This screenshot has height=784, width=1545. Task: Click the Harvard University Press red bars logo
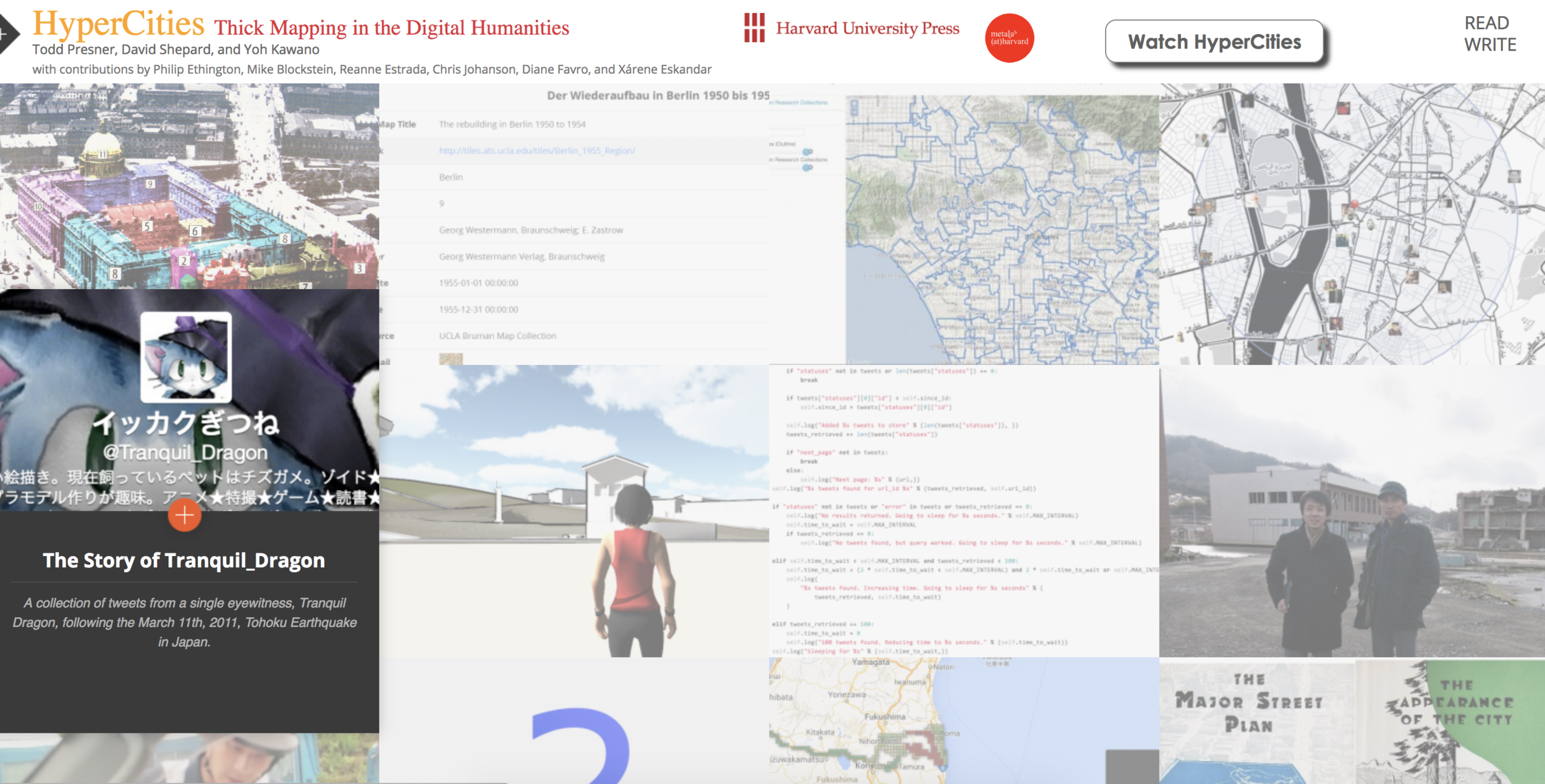pos(754,28)
